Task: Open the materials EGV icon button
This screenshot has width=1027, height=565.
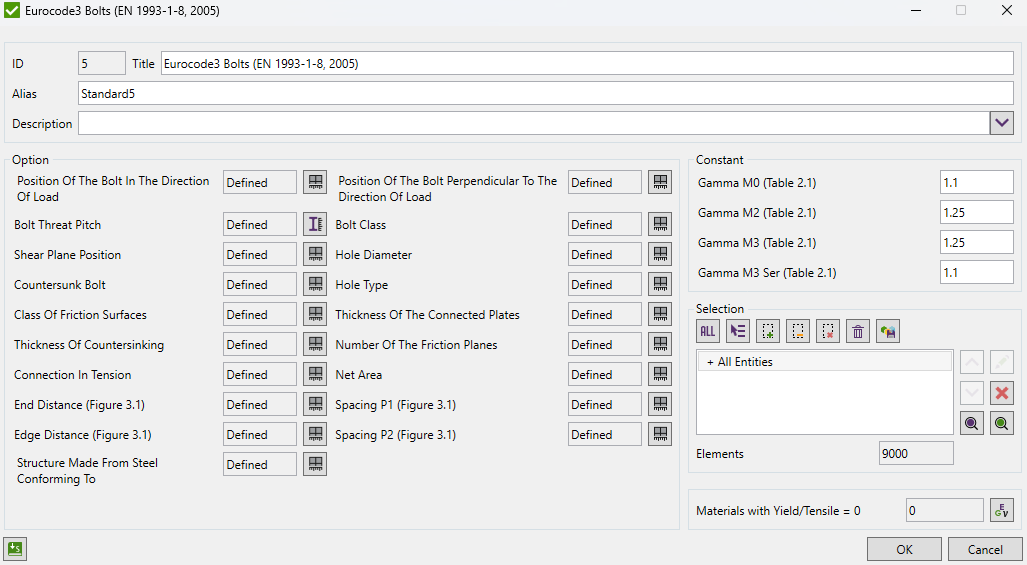Action: pos(1001,510)
